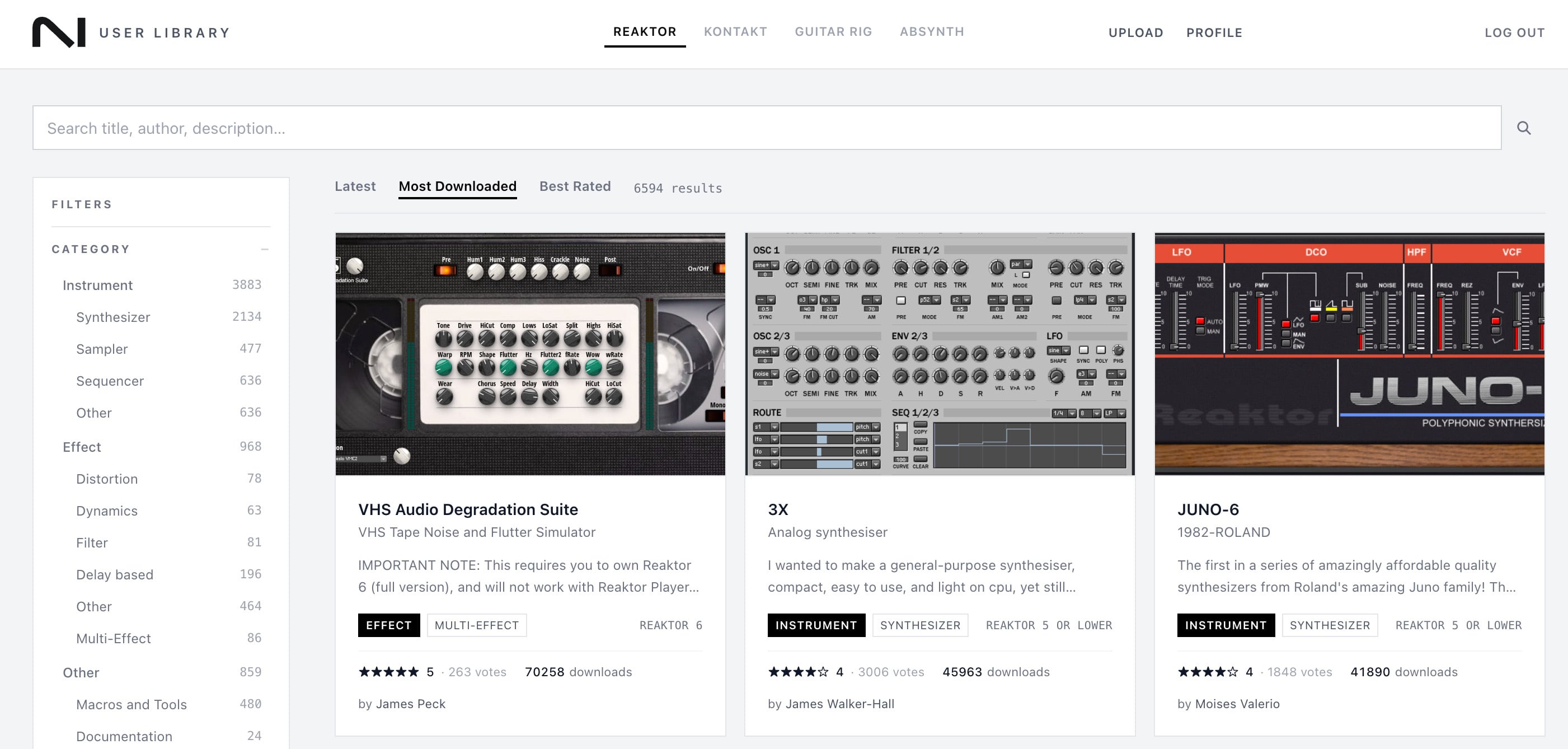Open the JUNO-6 title link
The height and width of the screenshot is (749, 1568).
coord(1208,509)
